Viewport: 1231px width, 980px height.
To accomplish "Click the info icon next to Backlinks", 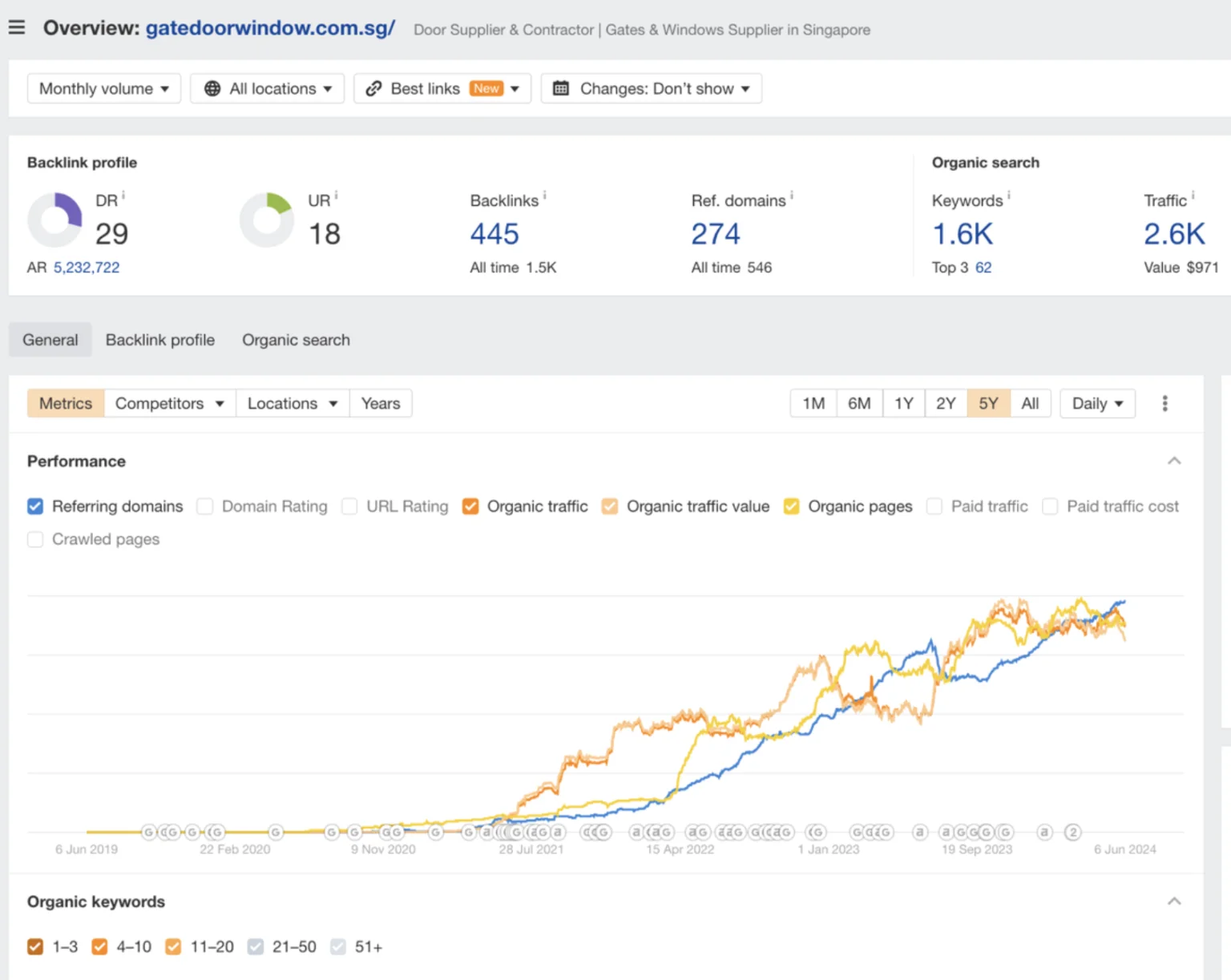I will [545, 195].
